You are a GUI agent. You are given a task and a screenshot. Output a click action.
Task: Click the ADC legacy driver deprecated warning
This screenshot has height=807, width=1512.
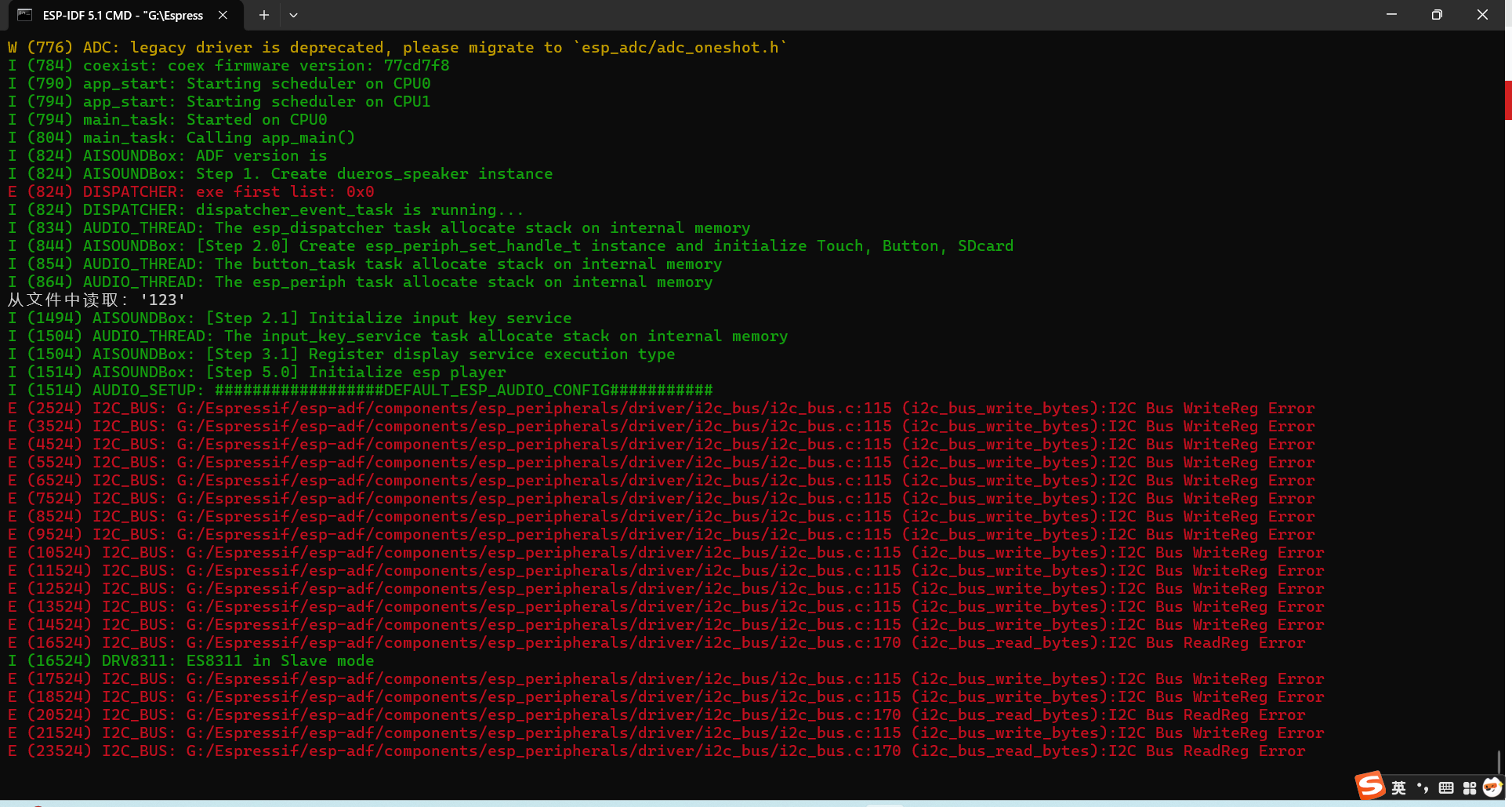[x=397, y=48]
